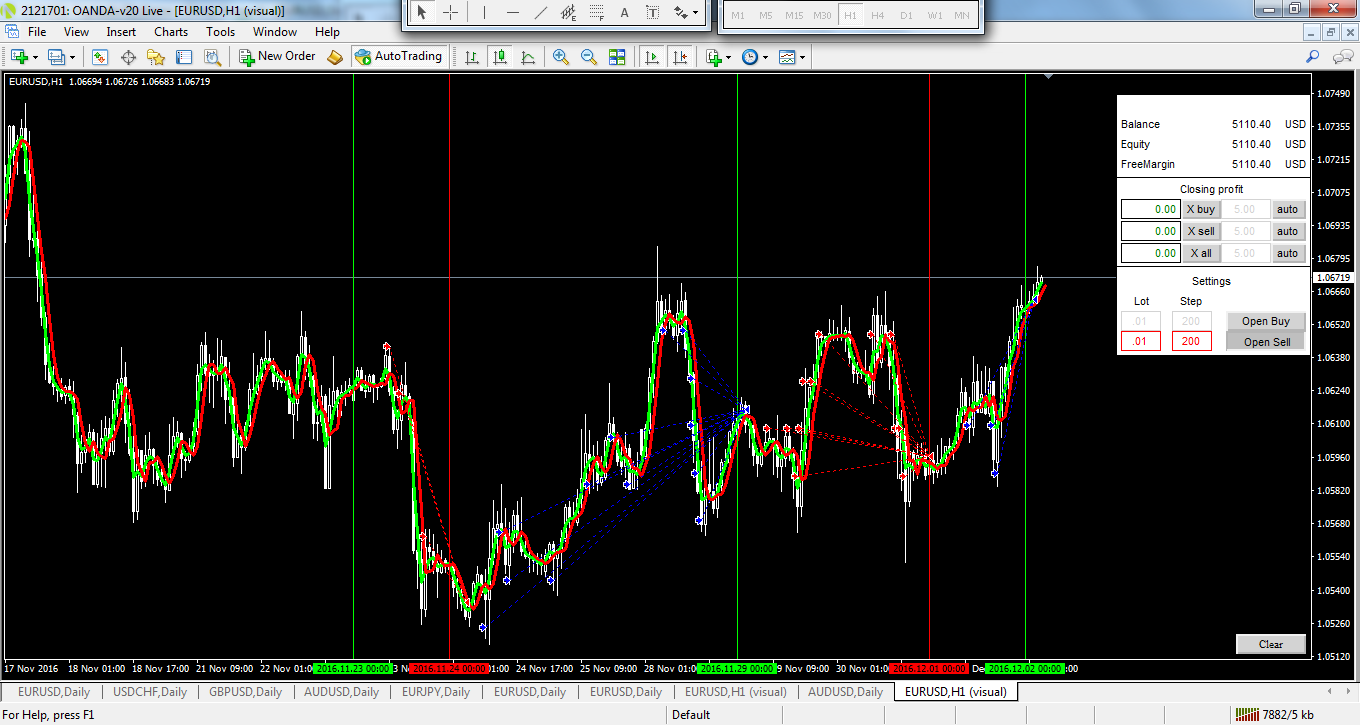
Task: Click the red Step input field 200
Action: [x=1191, y=342]
